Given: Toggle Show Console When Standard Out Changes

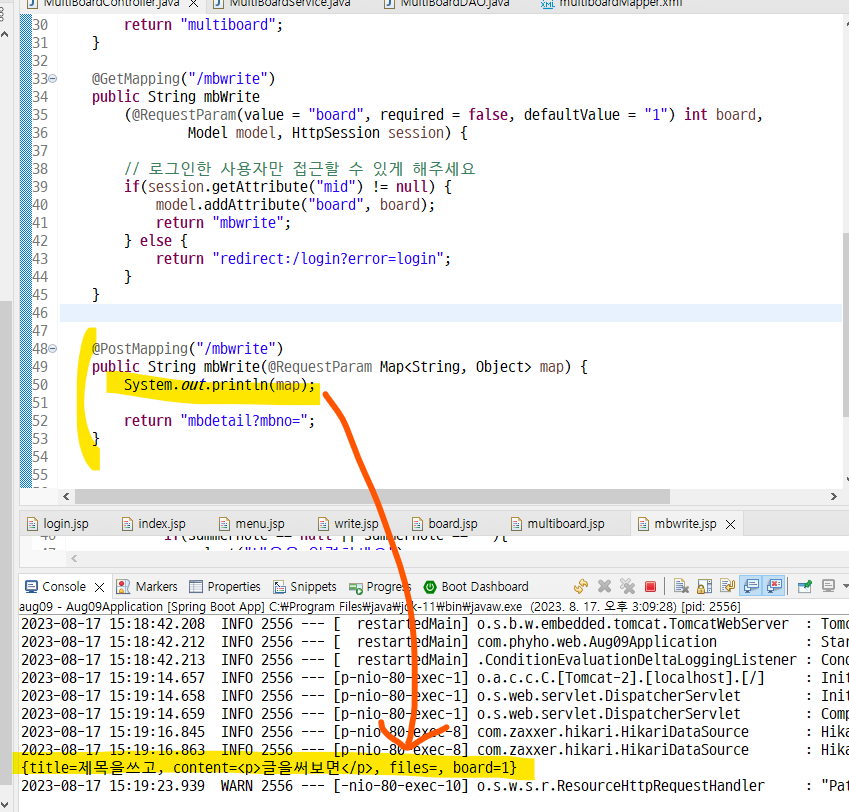Looking at the screenshot, I should click(751, 586).
